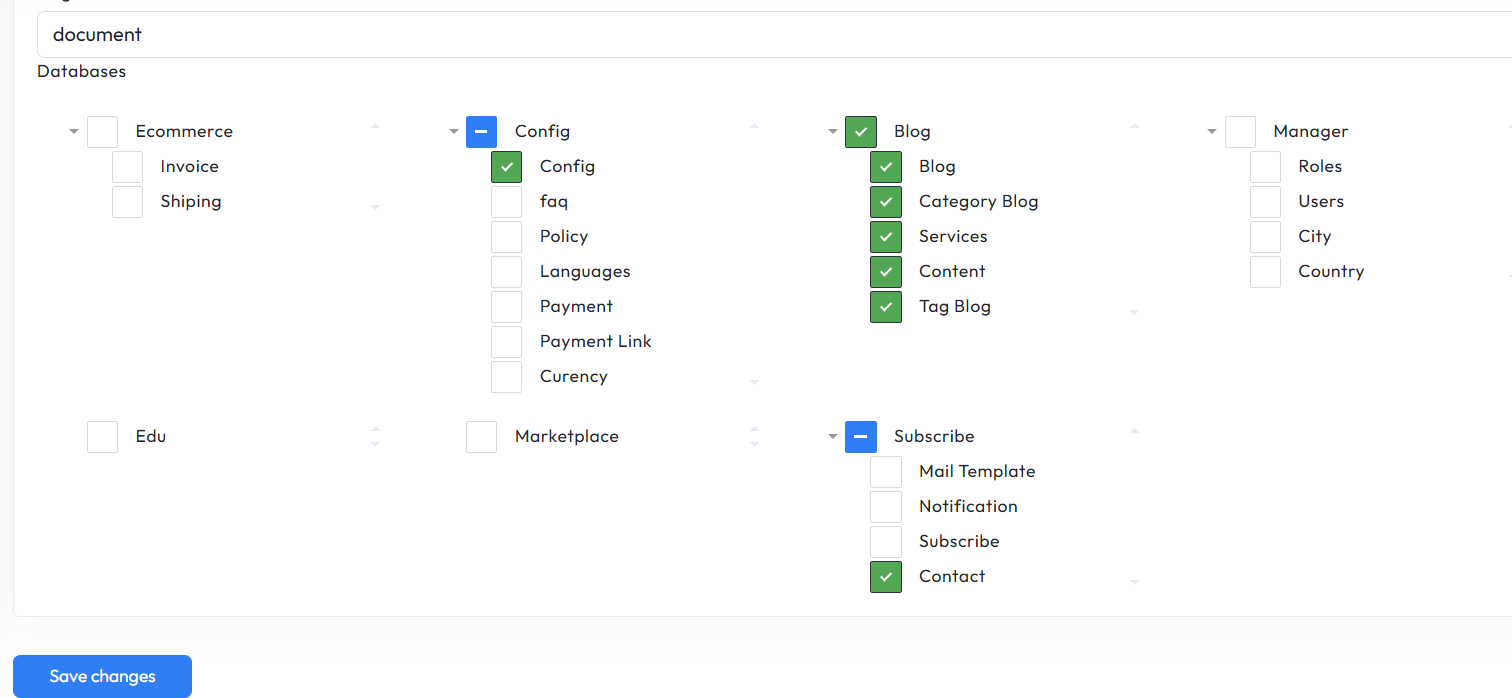Uncheck the Contact checkbox
Viewport: 1512px width, 698px height.
click(885, 577)
